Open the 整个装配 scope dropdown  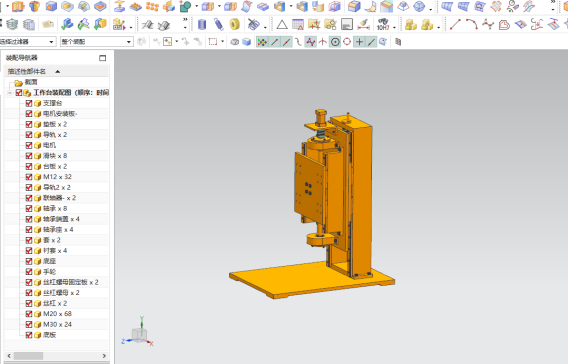tap(129, 42)
